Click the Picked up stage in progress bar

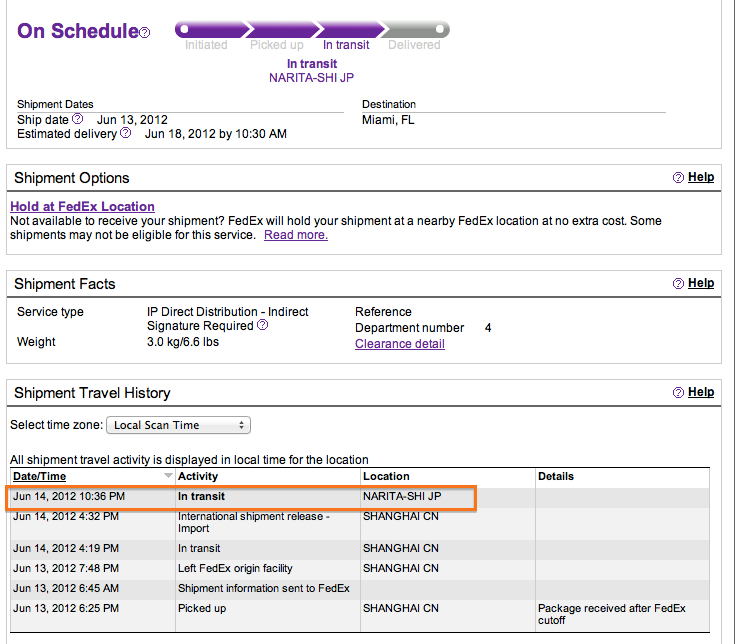point(277,45)
